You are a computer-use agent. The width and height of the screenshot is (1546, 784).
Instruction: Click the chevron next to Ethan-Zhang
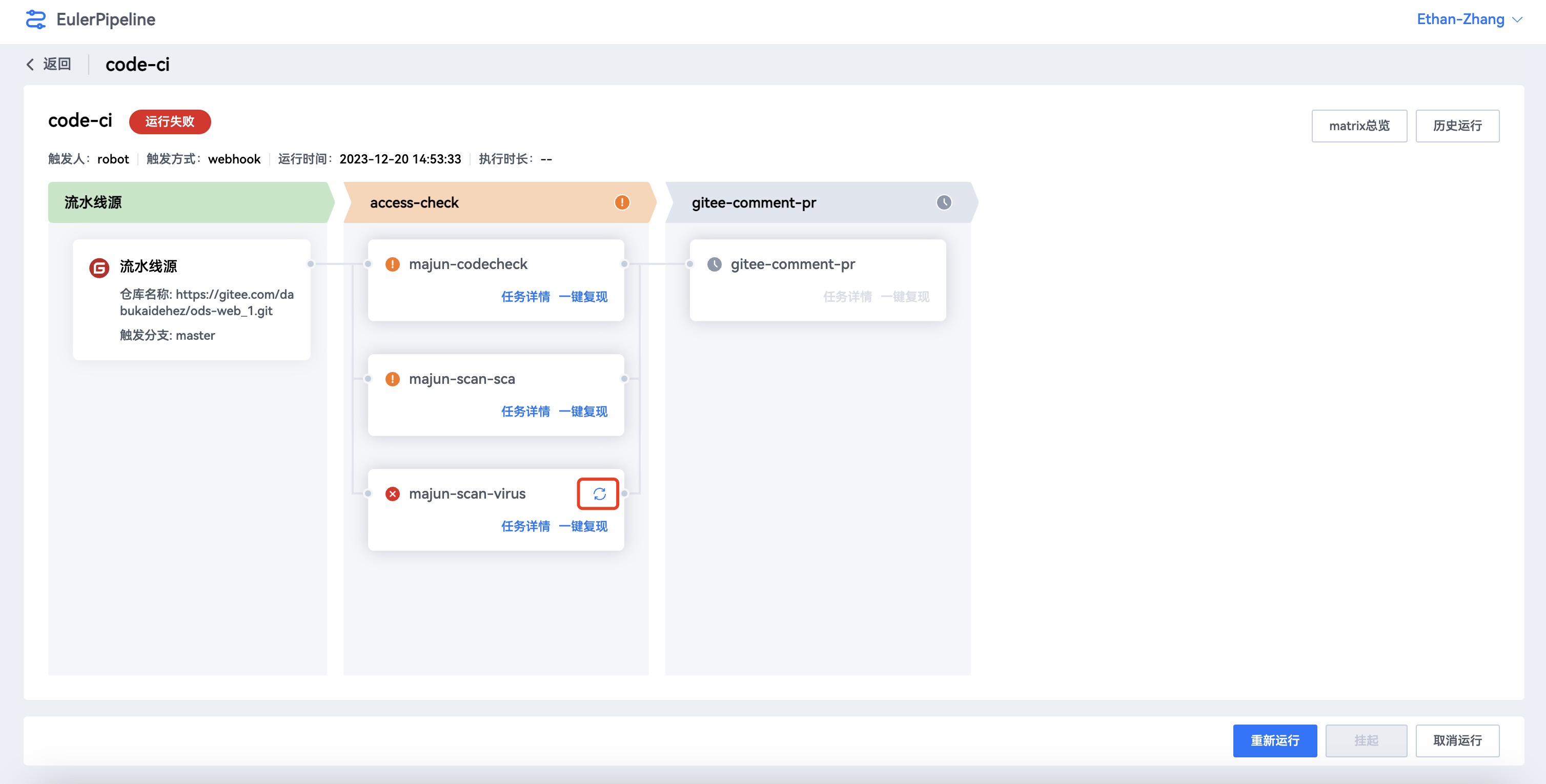(x=1518, y=20)
